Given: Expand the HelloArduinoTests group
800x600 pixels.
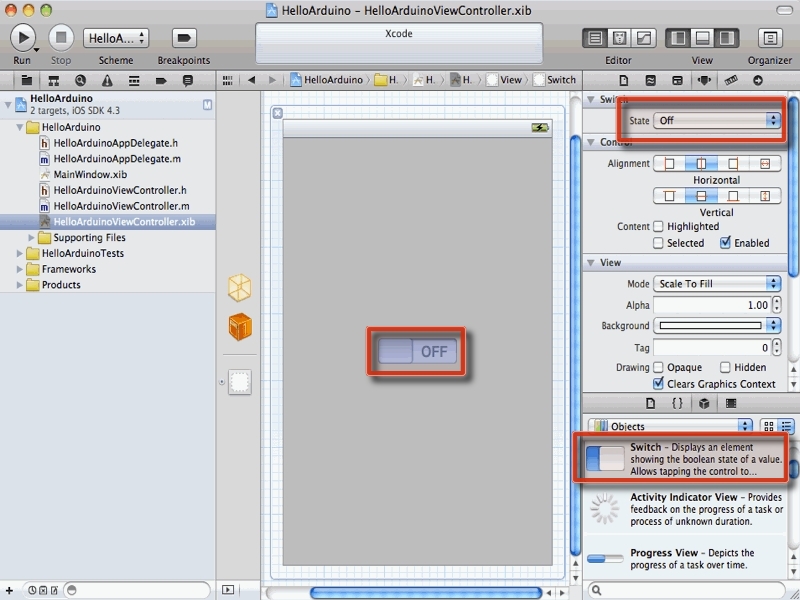Looking at the screenshot, I should coord(19,253).
